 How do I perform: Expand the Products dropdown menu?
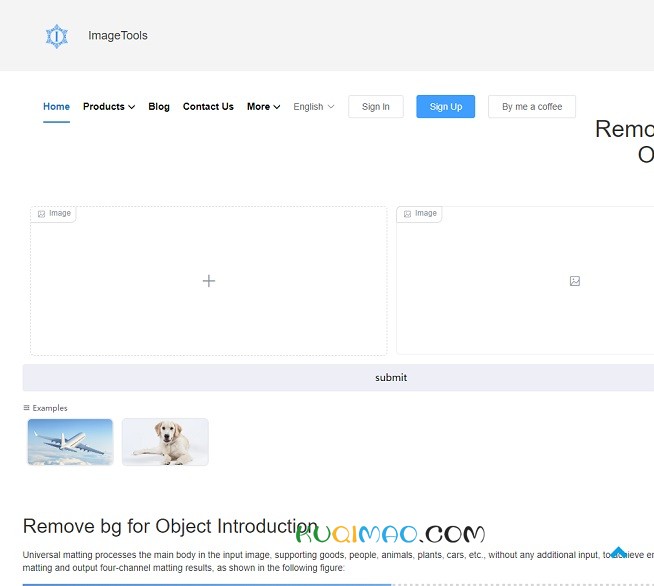(x=109, y=107)
